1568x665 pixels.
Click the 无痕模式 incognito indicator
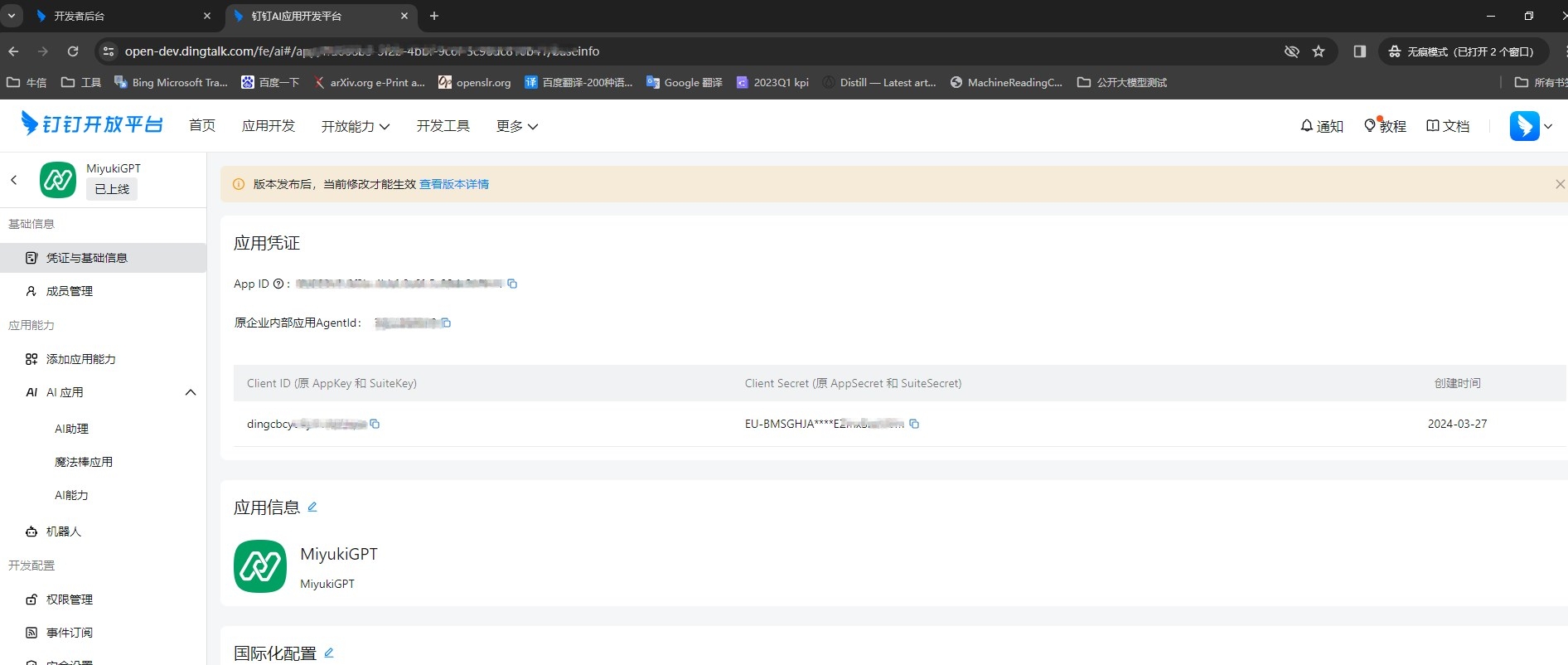(1462, 51)
